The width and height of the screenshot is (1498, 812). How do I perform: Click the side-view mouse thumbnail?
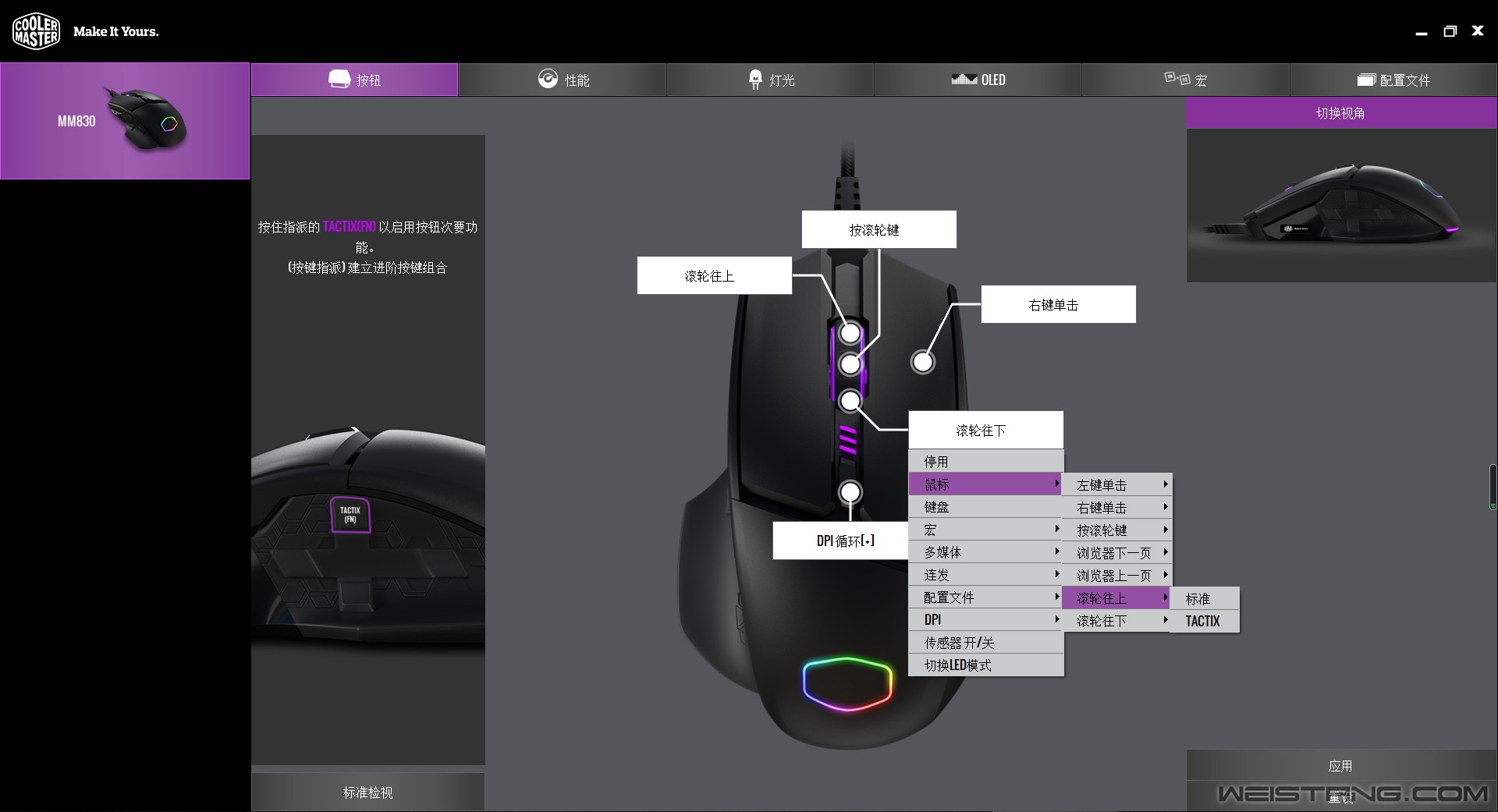(x=1341, y=205)
